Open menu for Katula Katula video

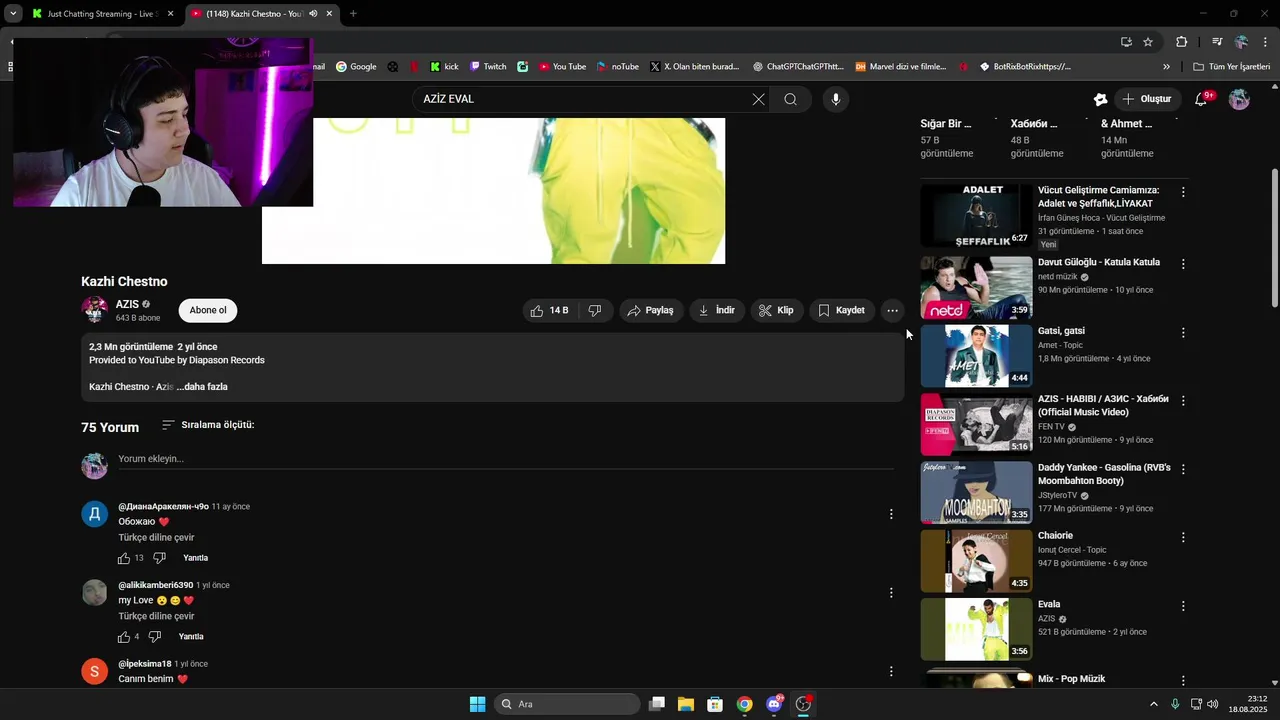pos(1183,264)
